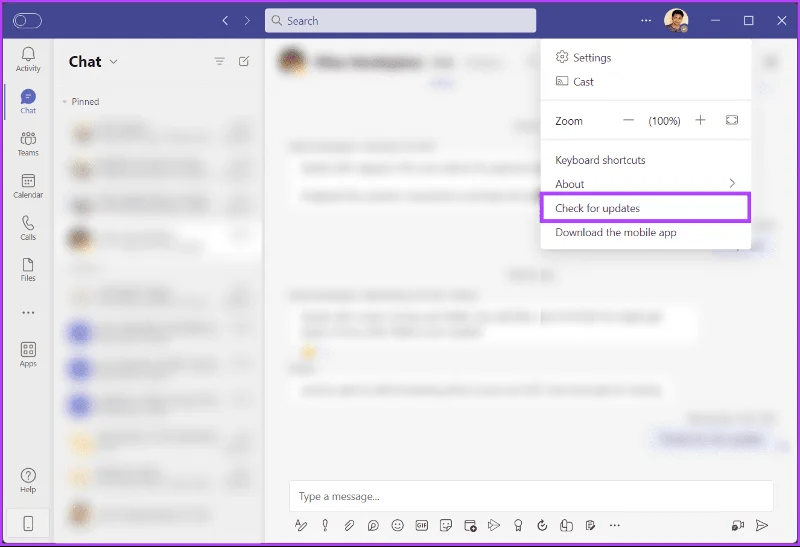This screenshot has width=800, height=547.
Task: Open Keyboard shortcuts
Action: (645, 160)
